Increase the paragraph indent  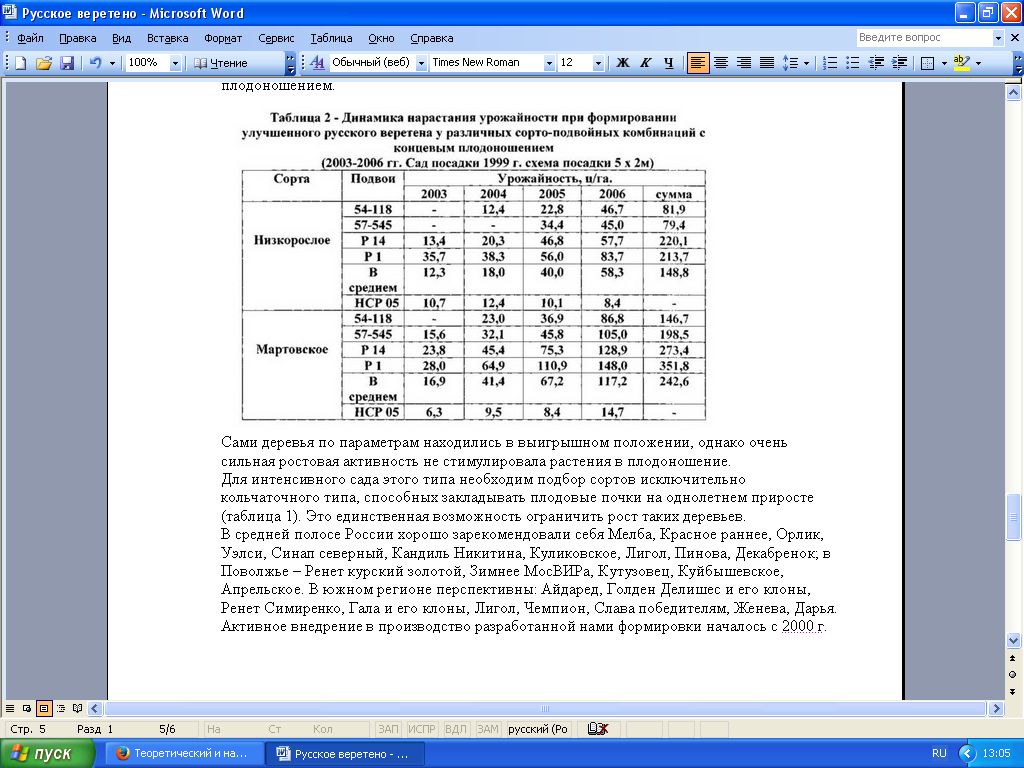point(899,63)
